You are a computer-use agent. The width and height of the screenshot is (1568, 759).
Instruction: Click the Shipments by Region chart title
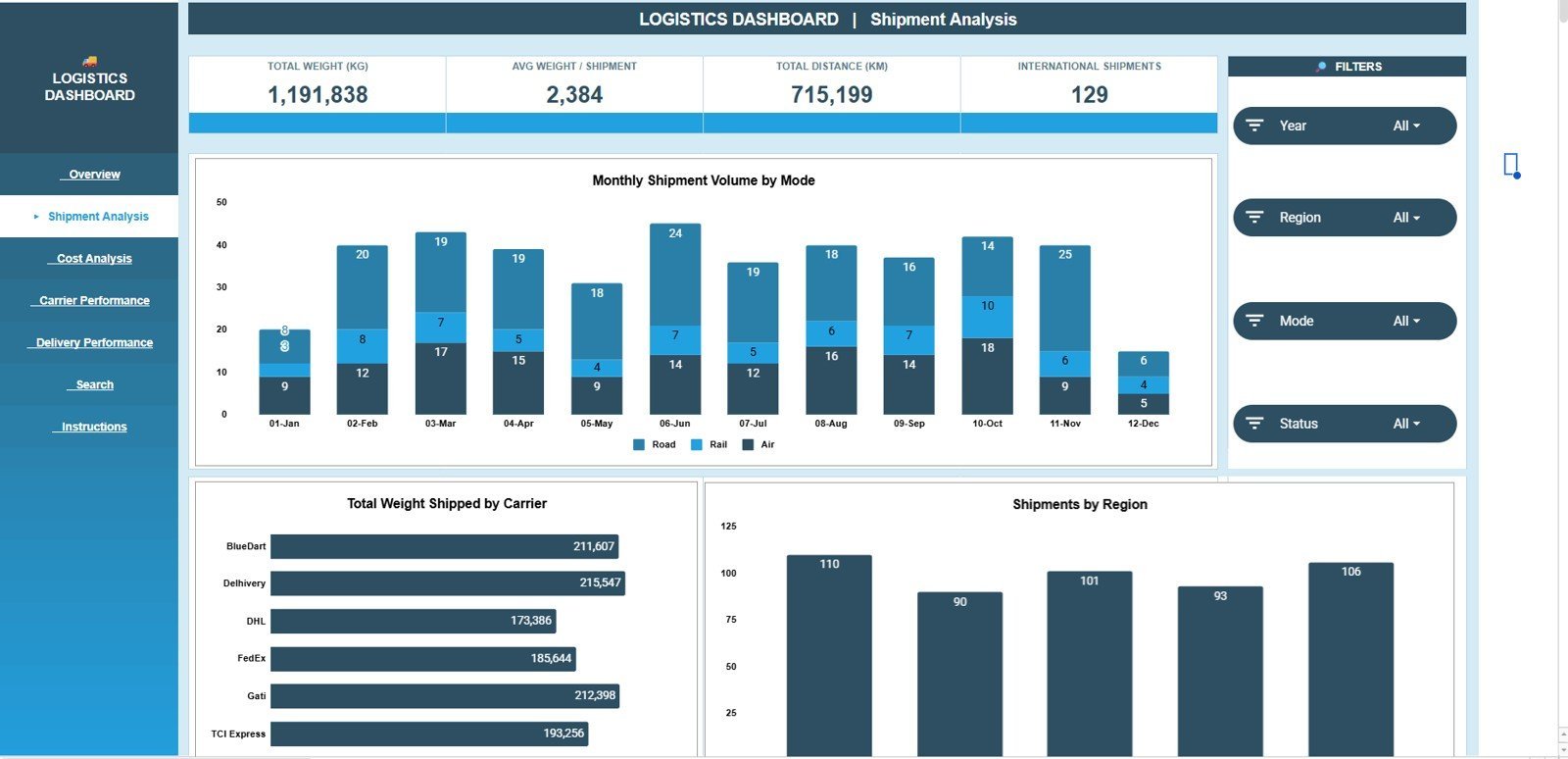pos(1080,504)
